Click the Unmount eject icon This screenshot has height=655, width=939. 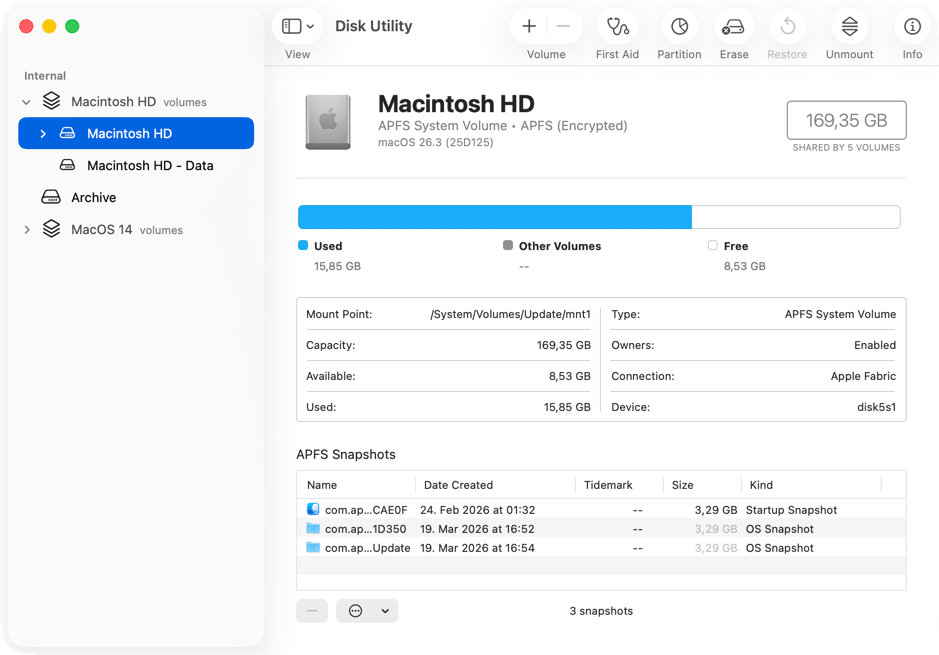849,26
